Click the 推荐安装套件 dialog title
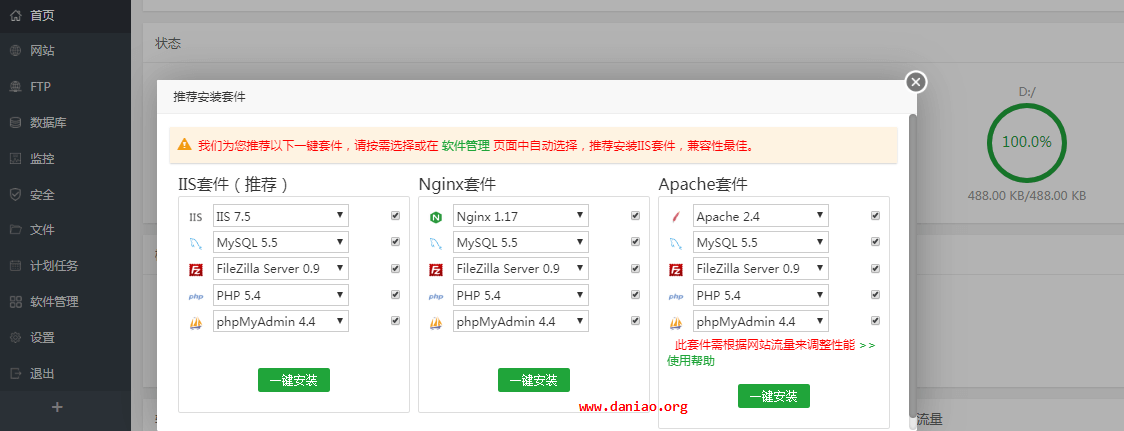 (x=209, y=97)
